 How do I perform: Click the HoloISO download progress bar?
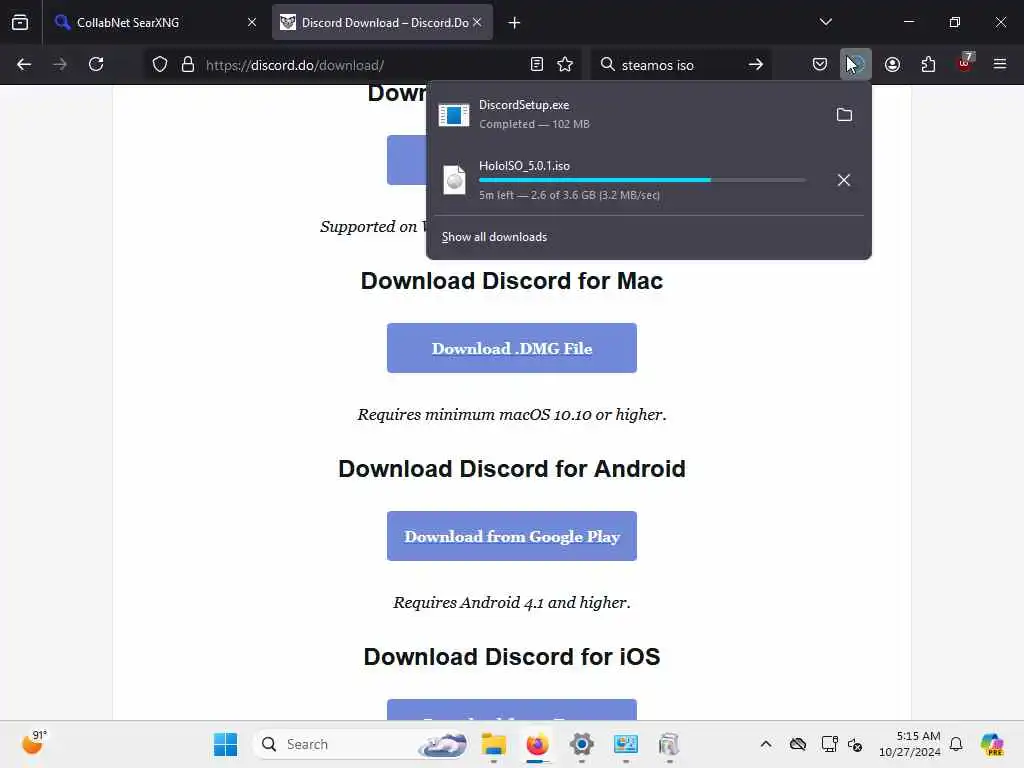coord(642,180)
